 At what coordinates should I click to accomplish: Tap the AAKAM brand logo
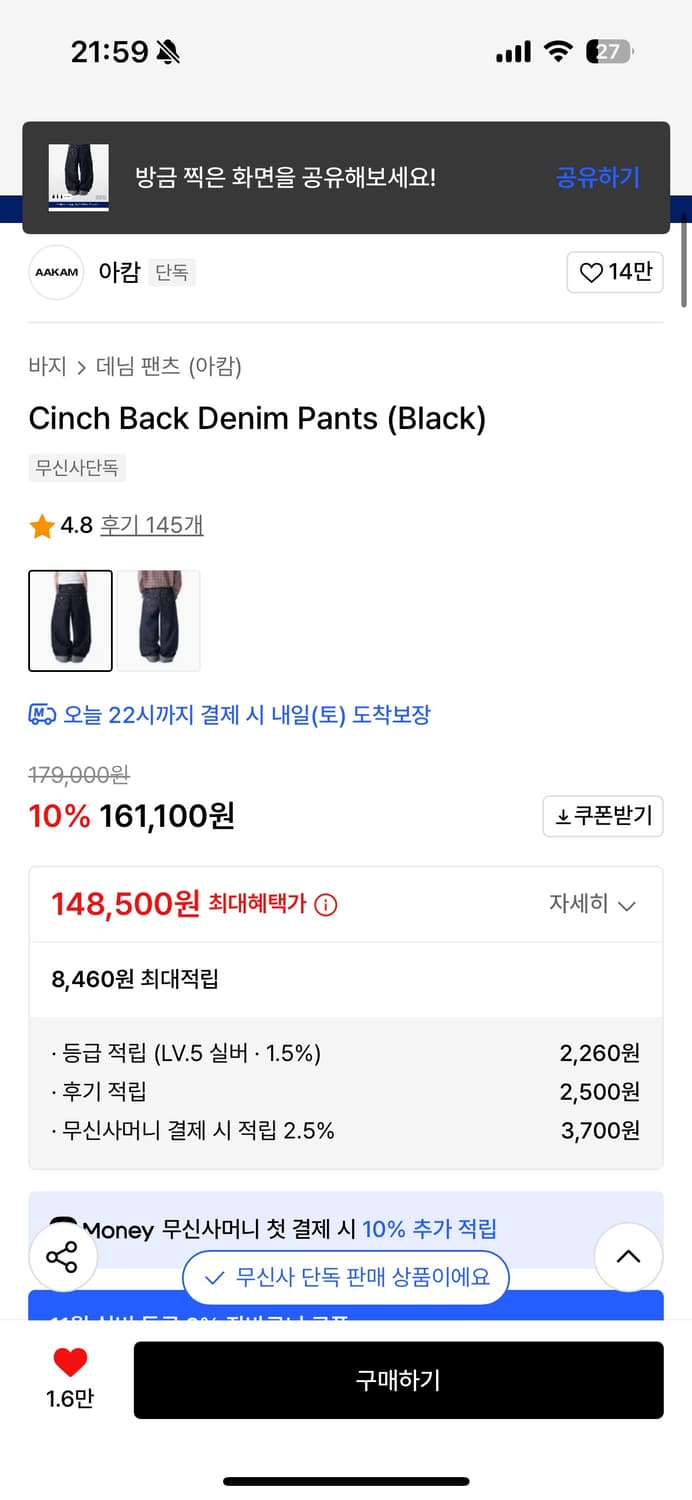coord(56,272)
